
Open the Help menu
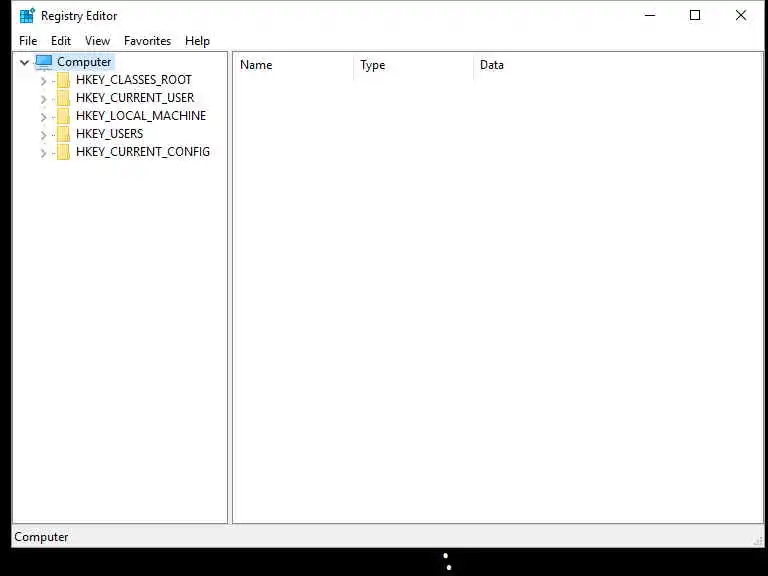(x=197, y=41)
